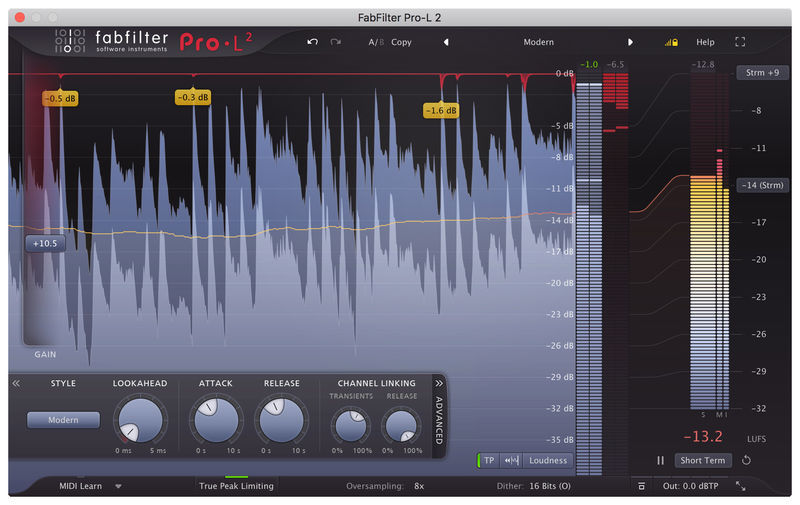The height and width of the screenshot is (505, 800).
Task: Click the +10.5 gain slider handle
Action: coord(45,244)
